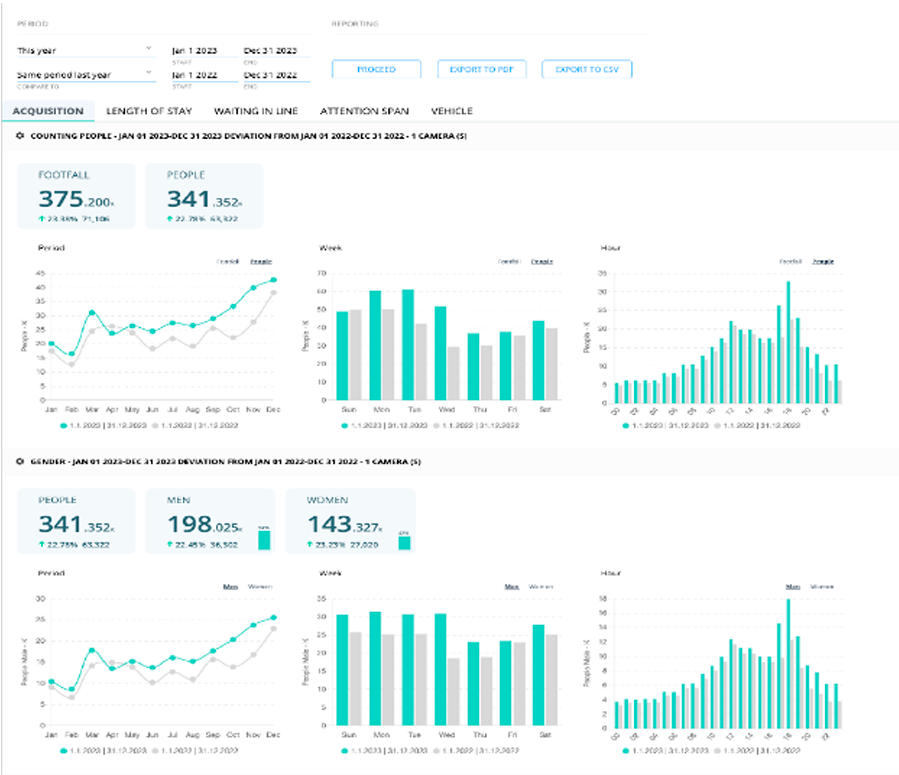
Task: Select Men toggle on gender Hour chart
Action: pos(793,586)
